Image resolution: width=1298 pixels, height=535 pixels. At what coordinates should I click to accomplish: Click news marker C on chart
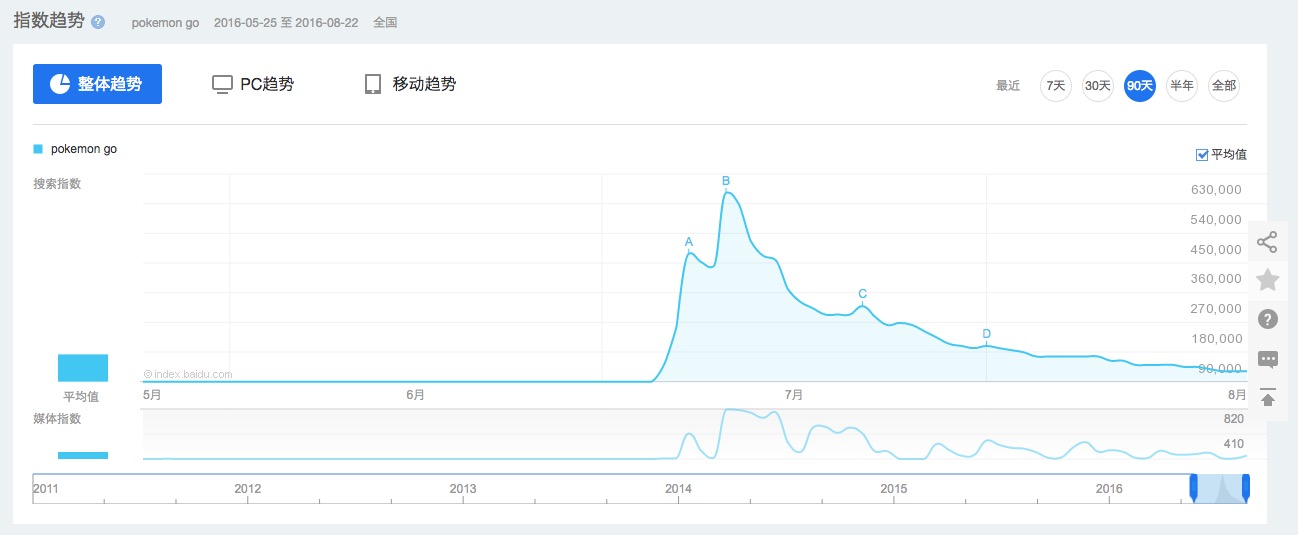click(x=862, y=294)
